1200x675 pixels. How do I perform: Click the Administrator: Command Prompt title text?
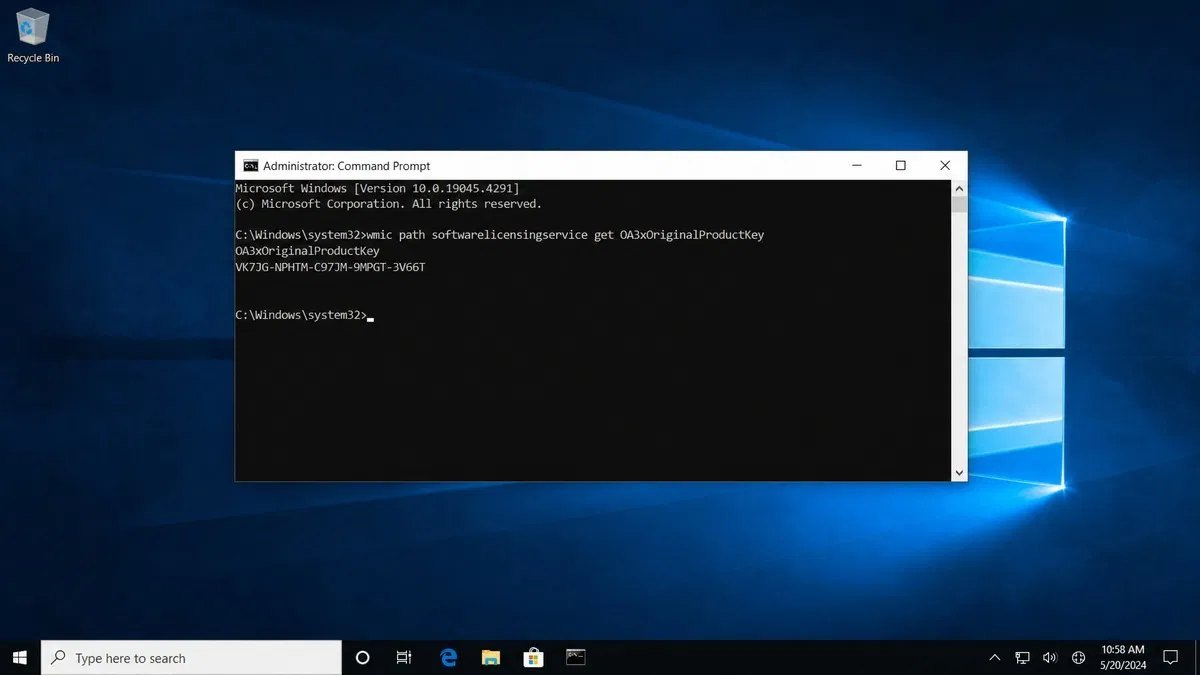347,166
